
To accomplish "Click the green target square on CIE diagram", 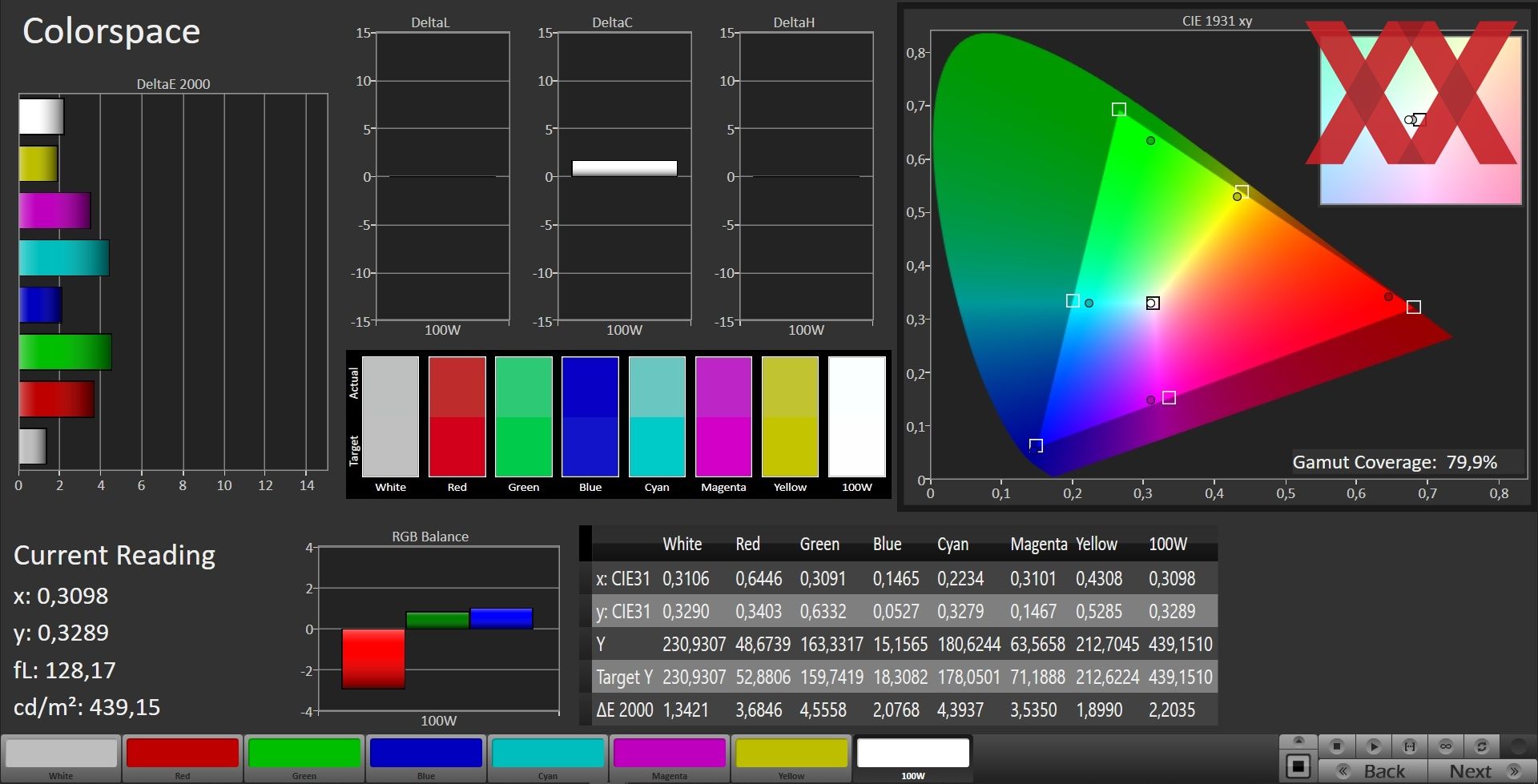I will pyautogui.click(x=1119, y=109).
